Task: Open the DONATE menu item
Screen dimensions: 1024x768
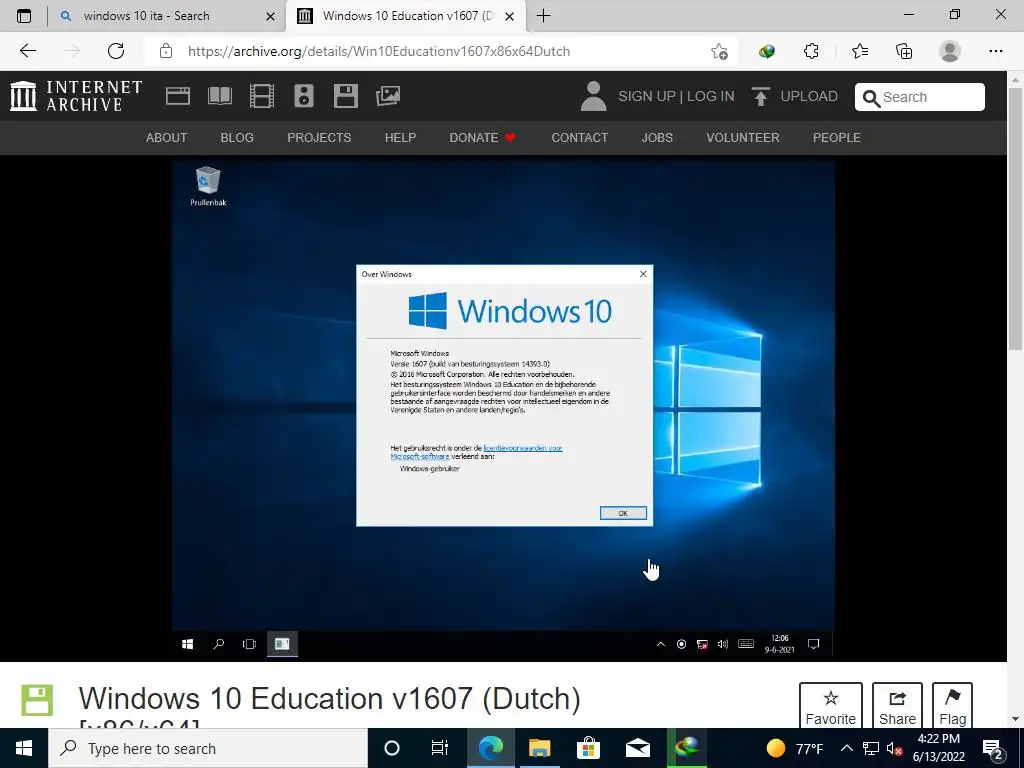Action: click(x=483, y=138)
